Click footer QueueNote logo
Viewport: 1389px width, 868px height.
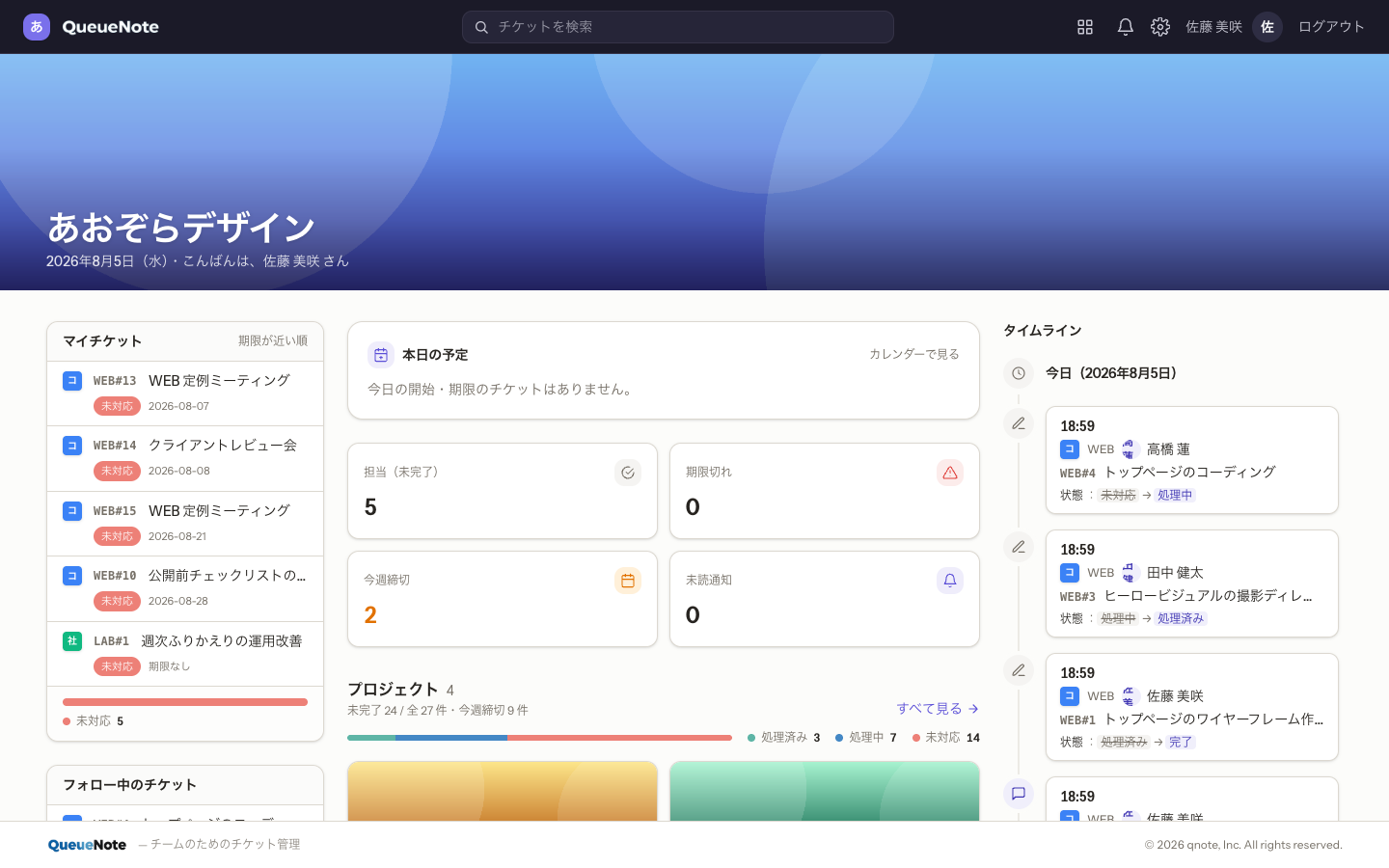(x=87, y=845)
